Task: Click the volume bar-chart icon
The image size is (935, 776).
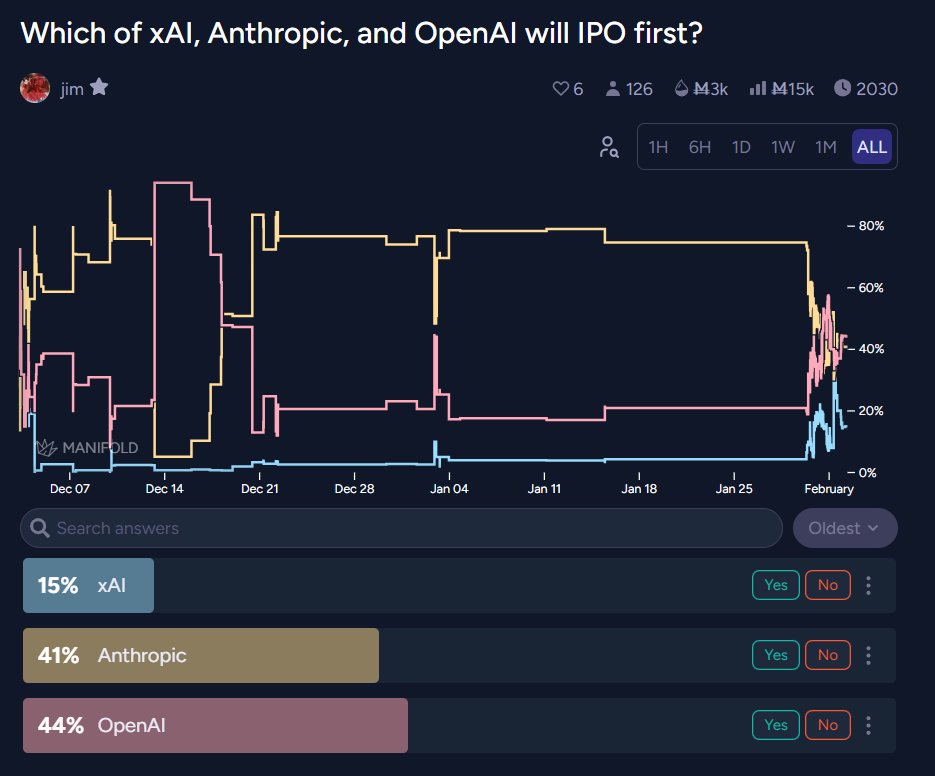Action: point(757,89)
